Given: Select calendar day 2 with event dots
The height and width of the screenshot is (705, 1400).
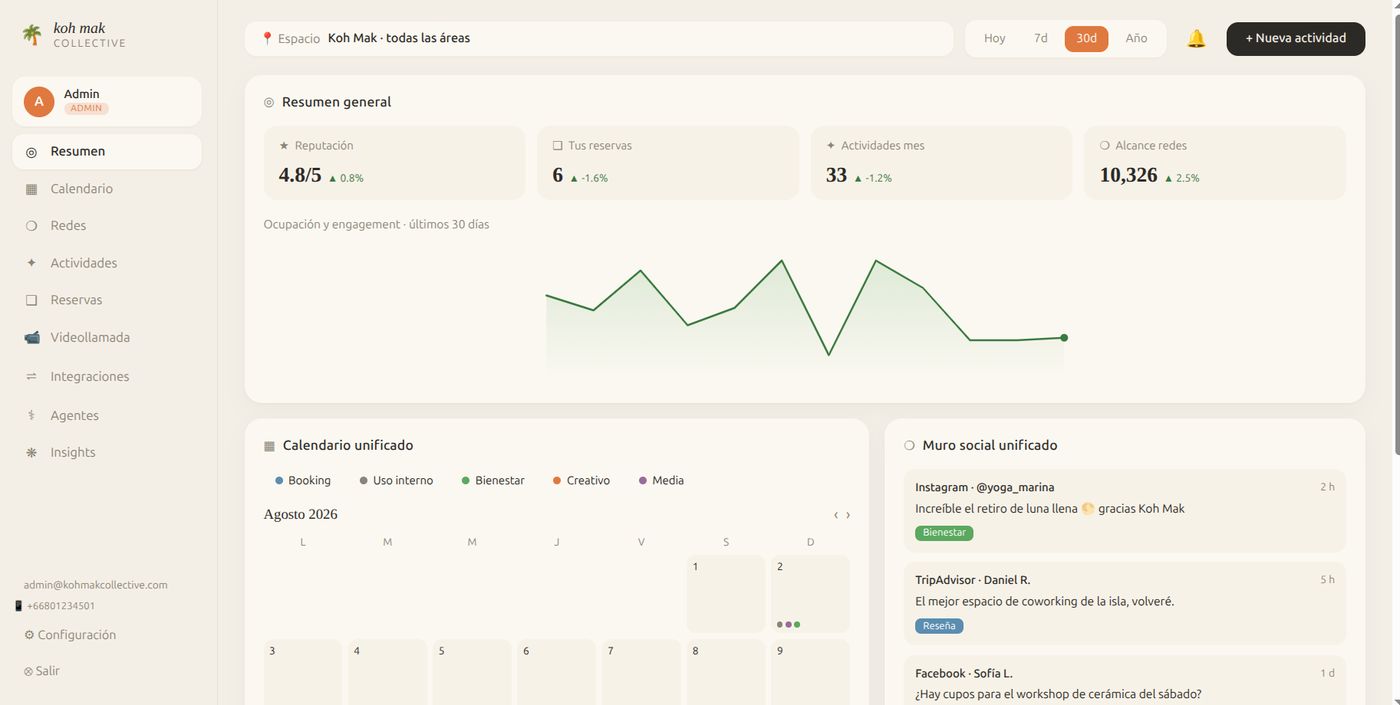Looking at the screenshot, I should 810,594.
